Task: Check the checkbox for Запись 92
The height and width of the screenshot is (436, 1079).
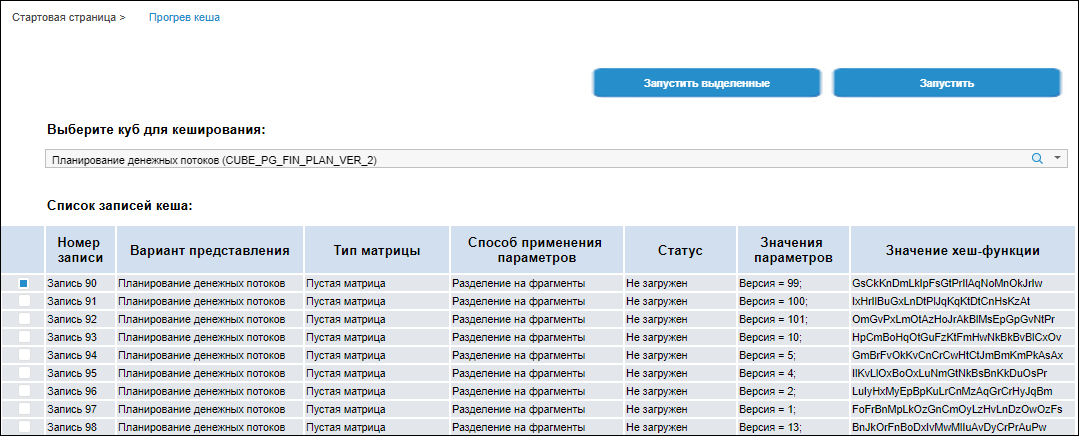Action: (23, 318)
